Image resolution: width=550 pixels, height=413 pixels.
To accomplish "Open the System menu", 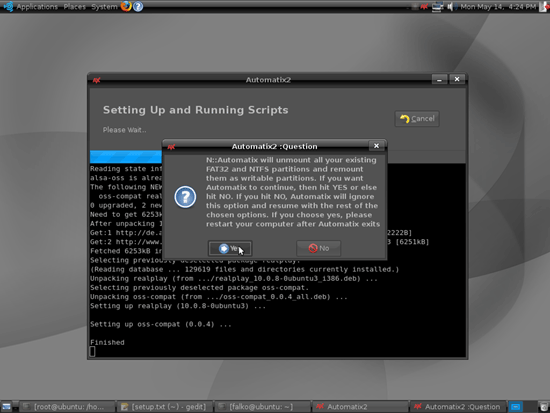I will [104, 7].
